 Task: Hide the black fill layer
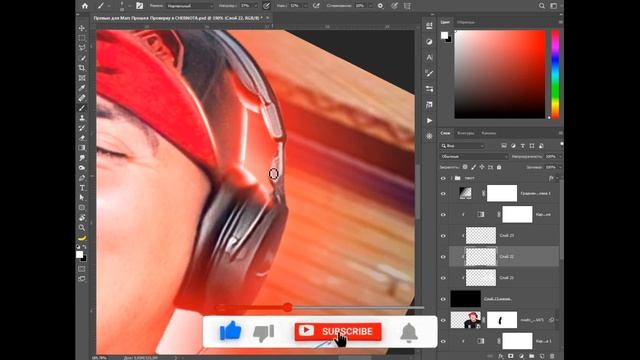coord(443,299)
